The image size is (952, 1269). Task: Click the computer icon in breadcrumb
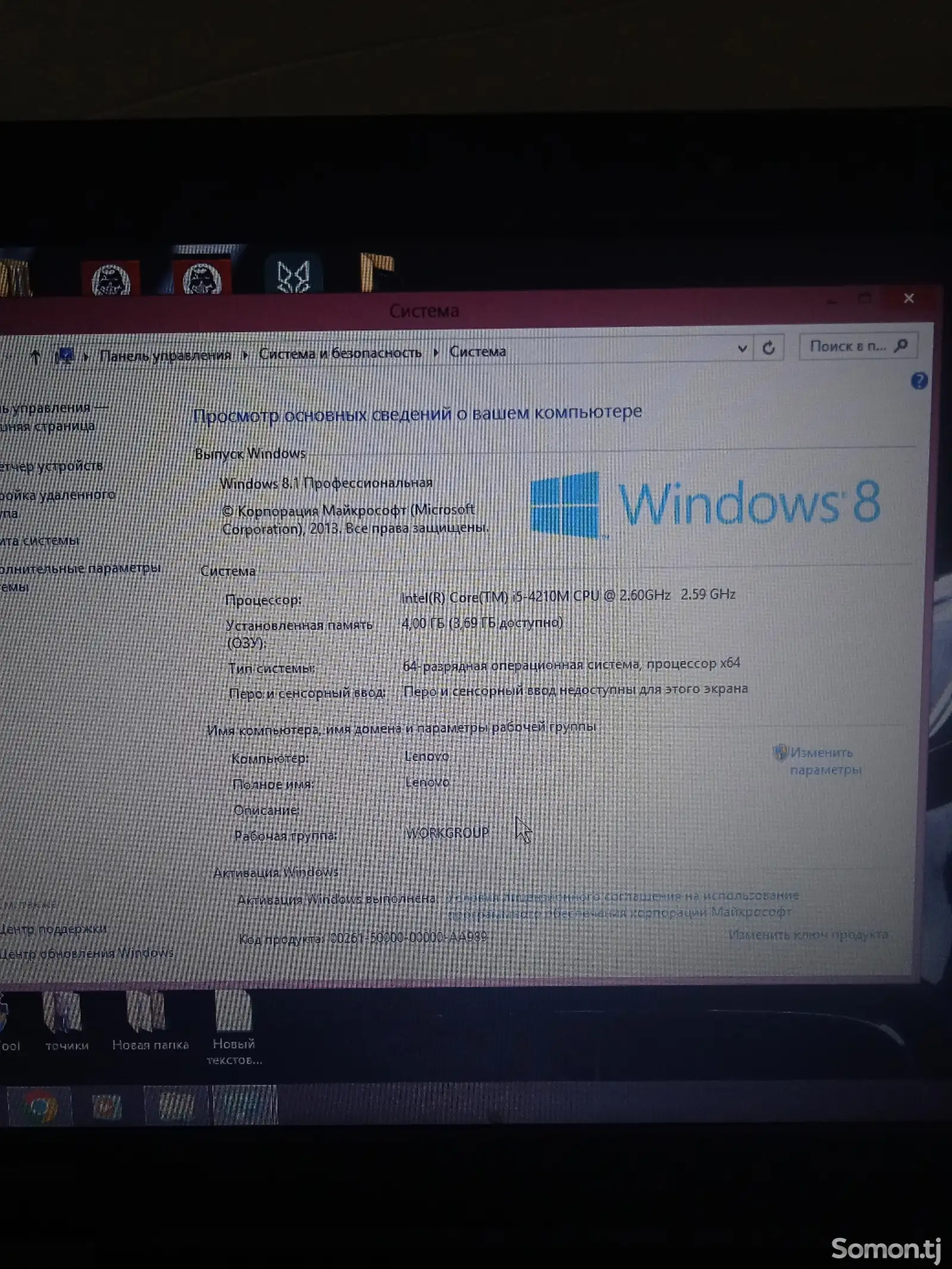(x=64, y=357)
